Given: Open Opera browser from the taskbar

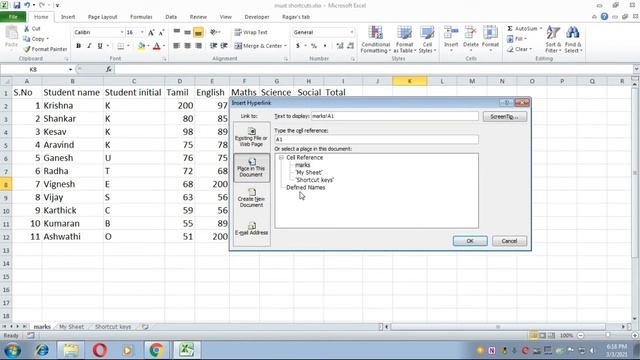Looking at the screenshot, I should [x=100, y=350].
